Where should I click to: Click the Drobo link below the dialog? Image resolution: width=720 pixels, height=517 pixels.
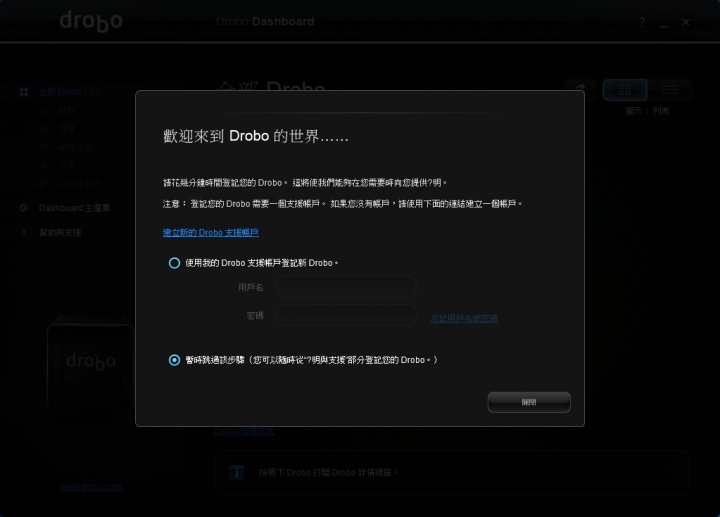244,431
